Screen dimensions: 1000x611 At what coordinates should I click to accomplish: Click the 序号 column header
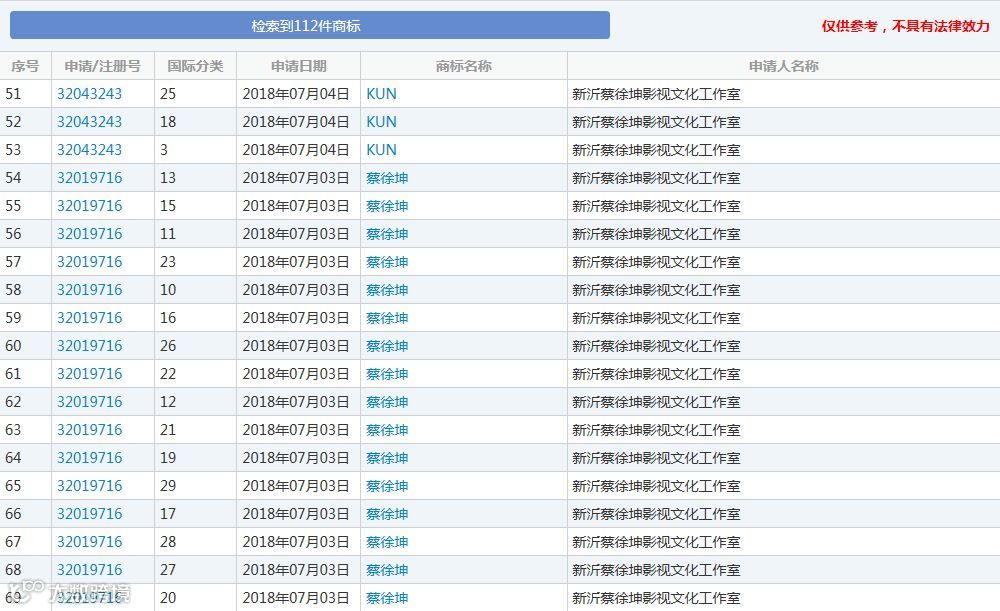(x=26, y=66)
